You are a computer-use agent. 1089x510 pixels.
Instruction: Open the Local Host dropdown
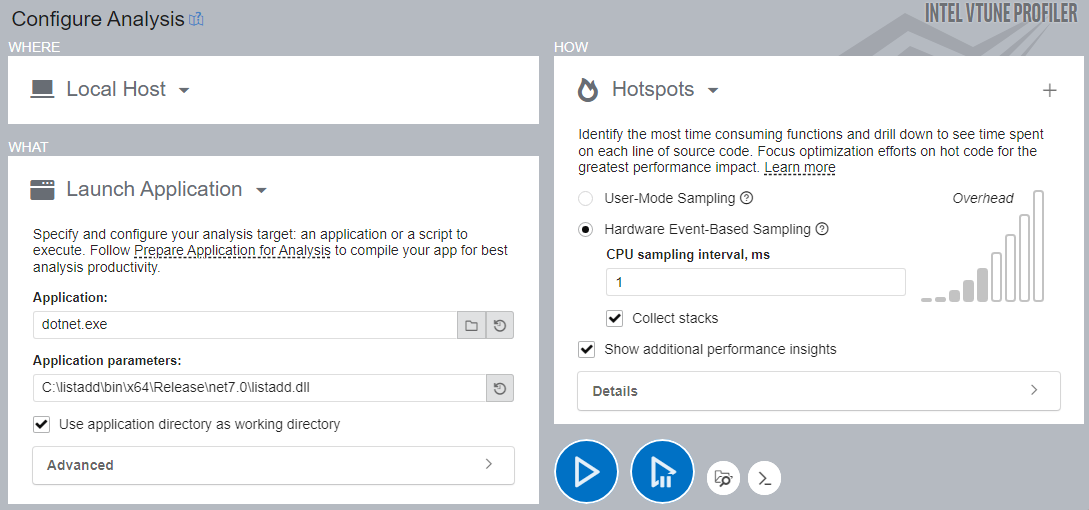click(184, 90)
